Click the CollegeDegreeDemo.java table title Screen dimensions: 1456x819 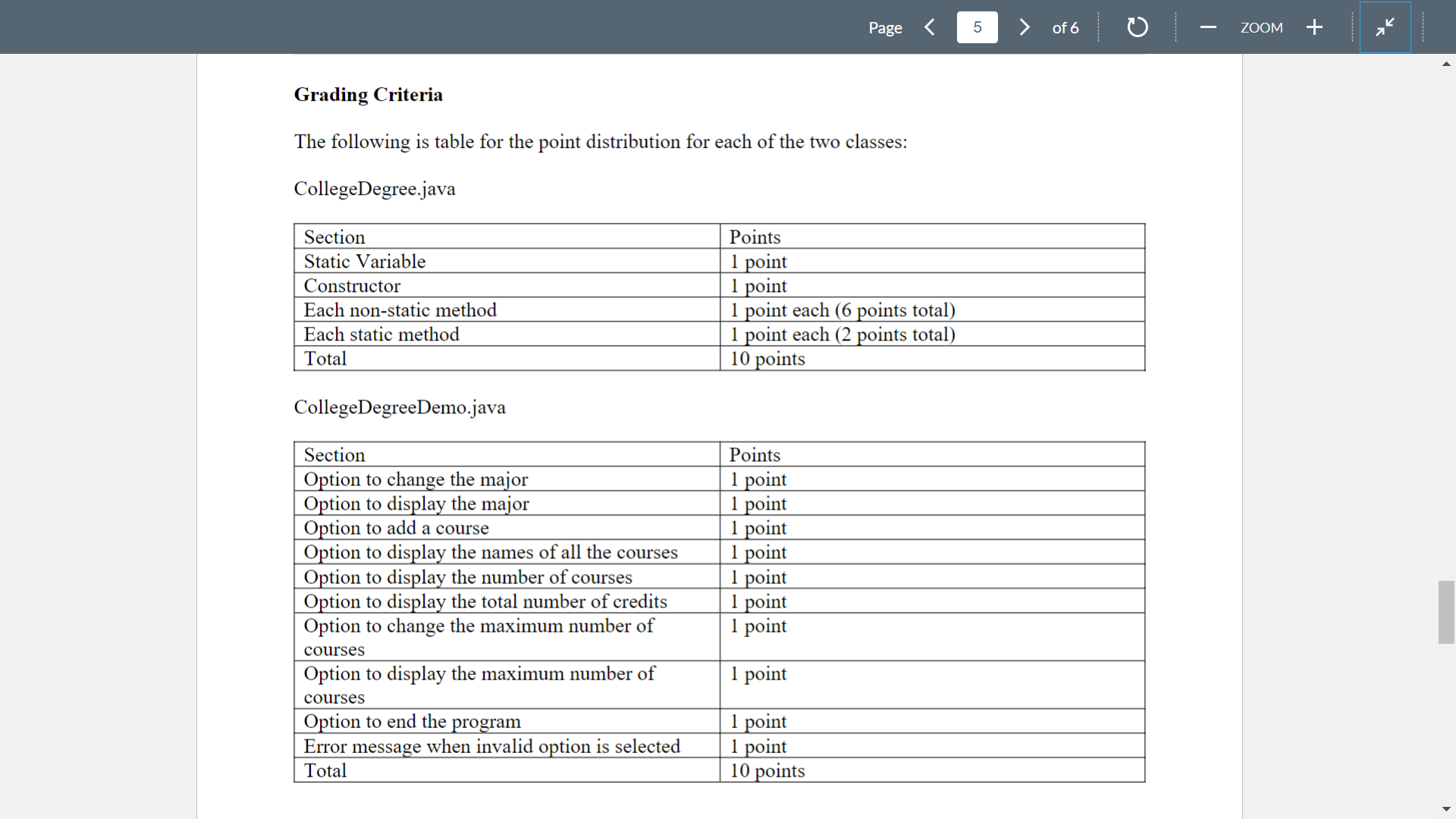click(x=400, y=407)
